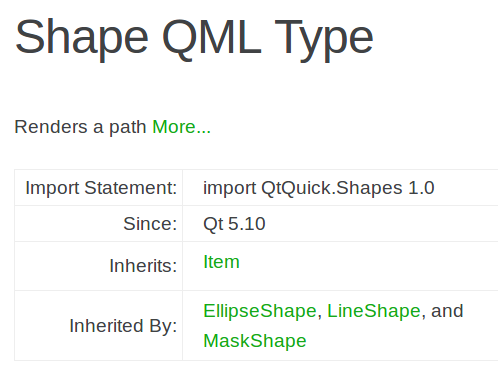This screenshot has width=498, height=389.
Task: Click the Qt 5.10 version value
Action: click(x=234, y=224)
